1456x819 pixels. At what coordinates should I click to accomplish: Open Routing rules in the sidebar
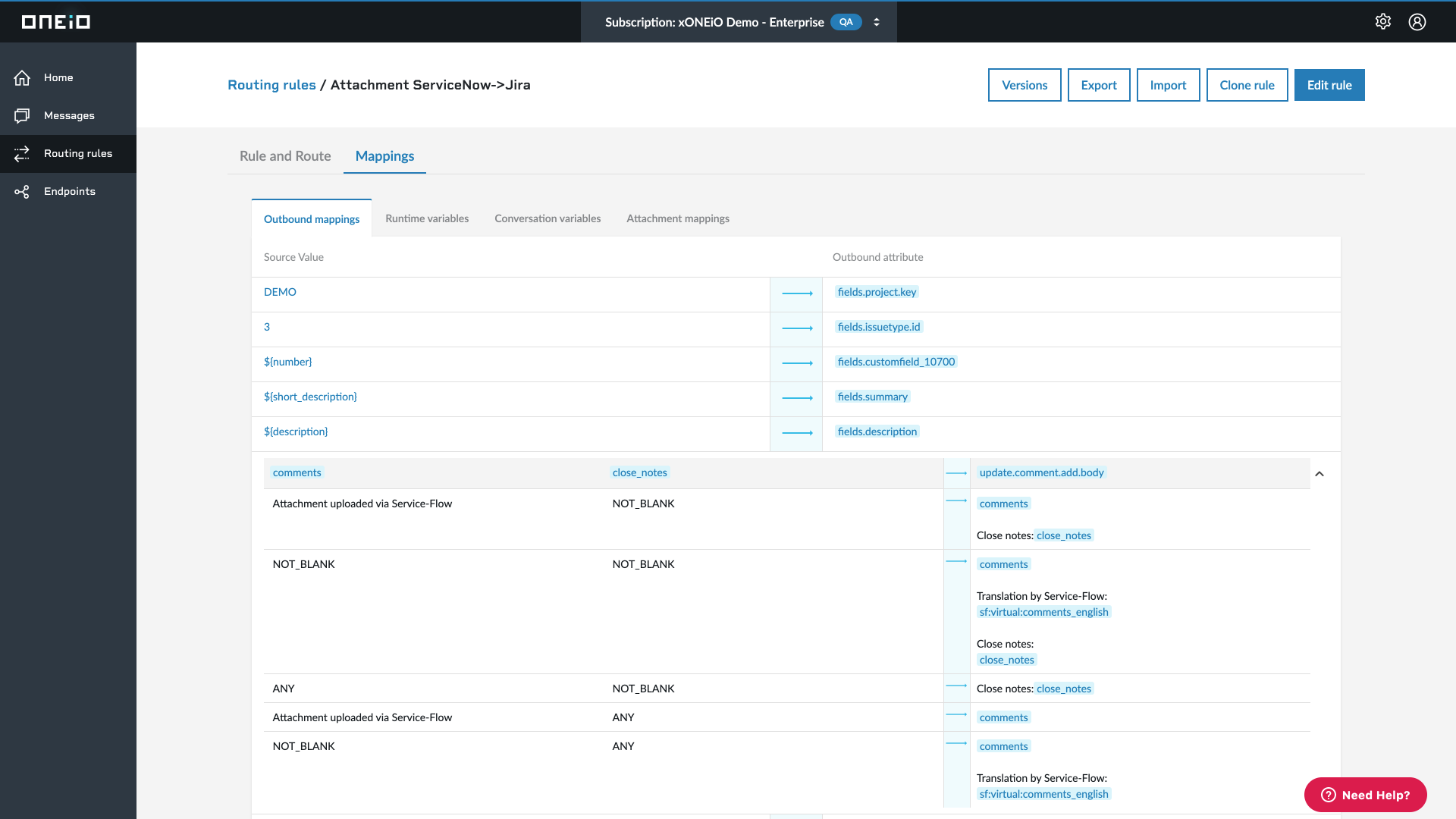[x=68, y=153]
